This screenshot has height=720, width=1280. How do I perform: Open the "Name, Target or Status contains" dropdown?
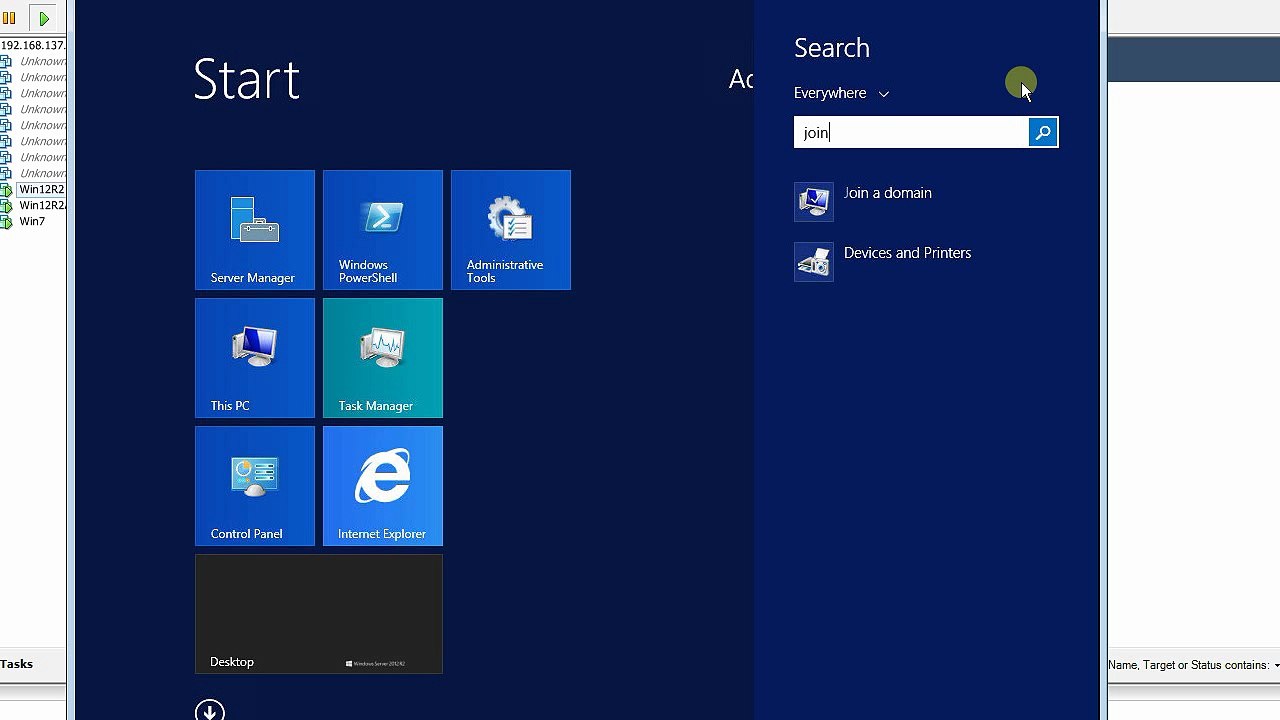click(x=1193, y=665)
